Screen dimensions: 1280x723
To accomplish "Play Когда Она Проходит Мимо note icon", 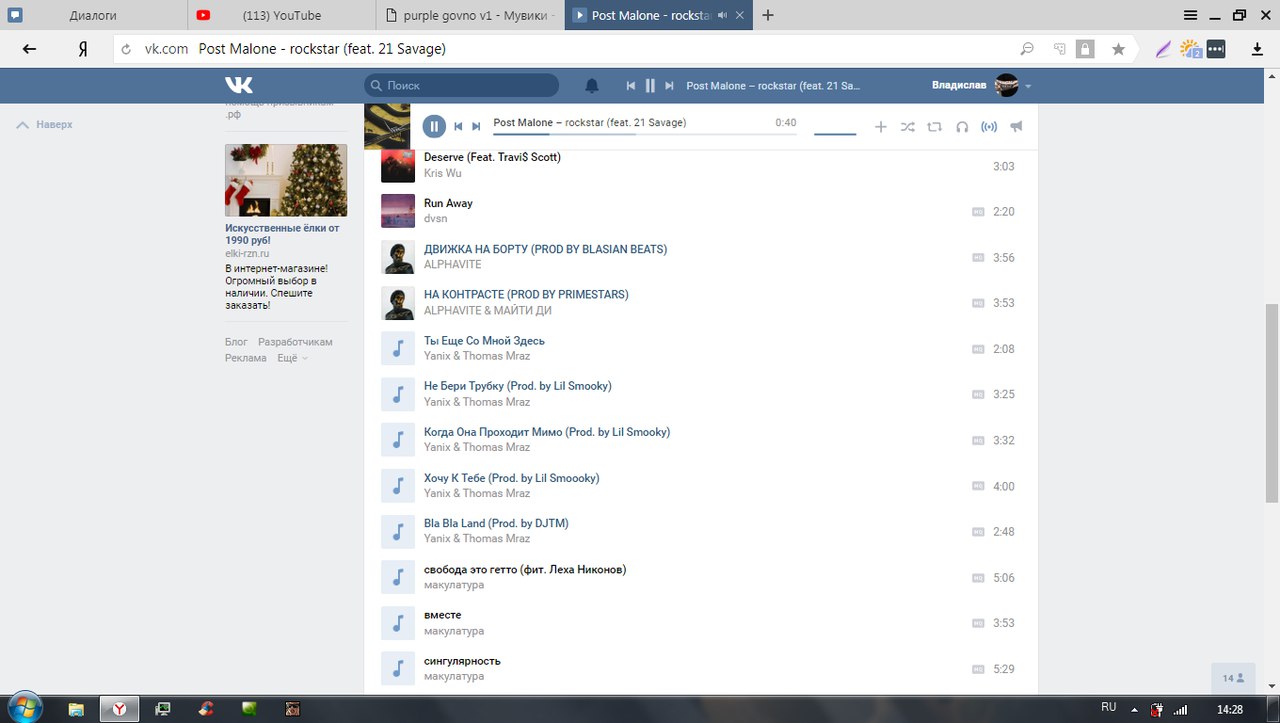I will (398, 440).
